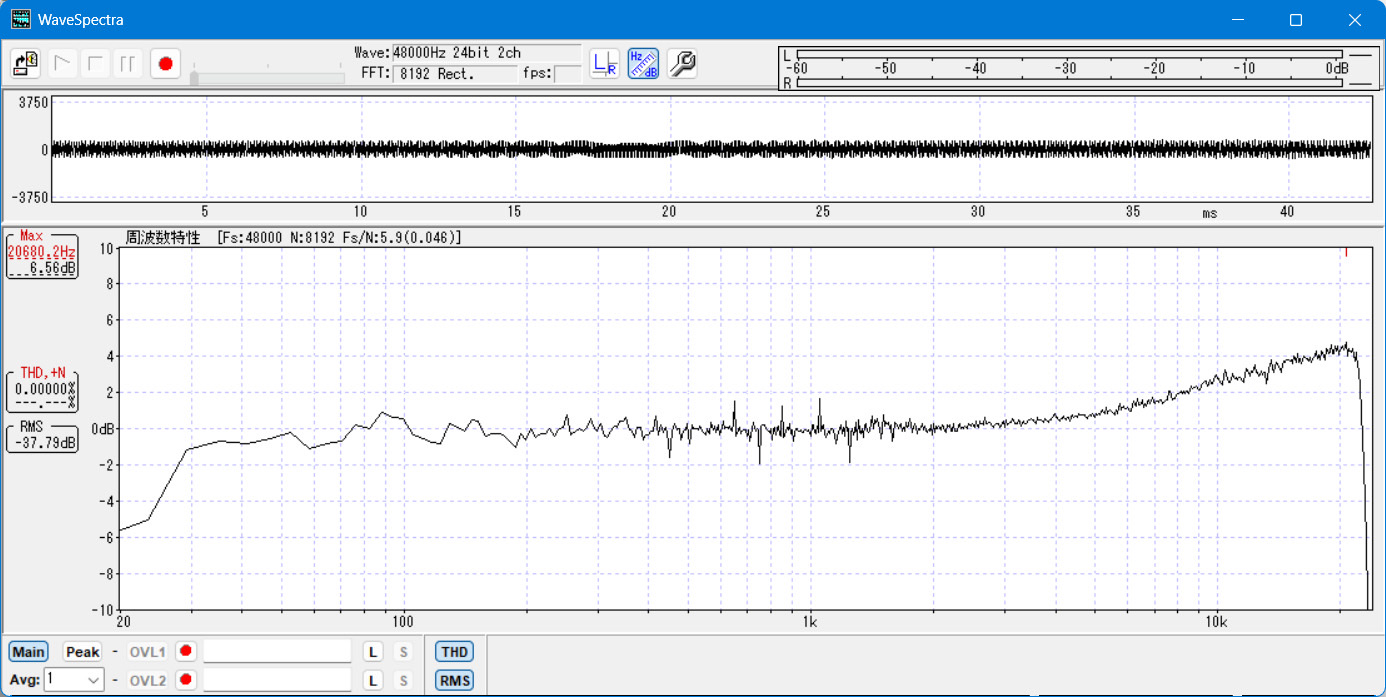
Task: Open settings with the wrench icon
Action: click(x=681, y=64)
